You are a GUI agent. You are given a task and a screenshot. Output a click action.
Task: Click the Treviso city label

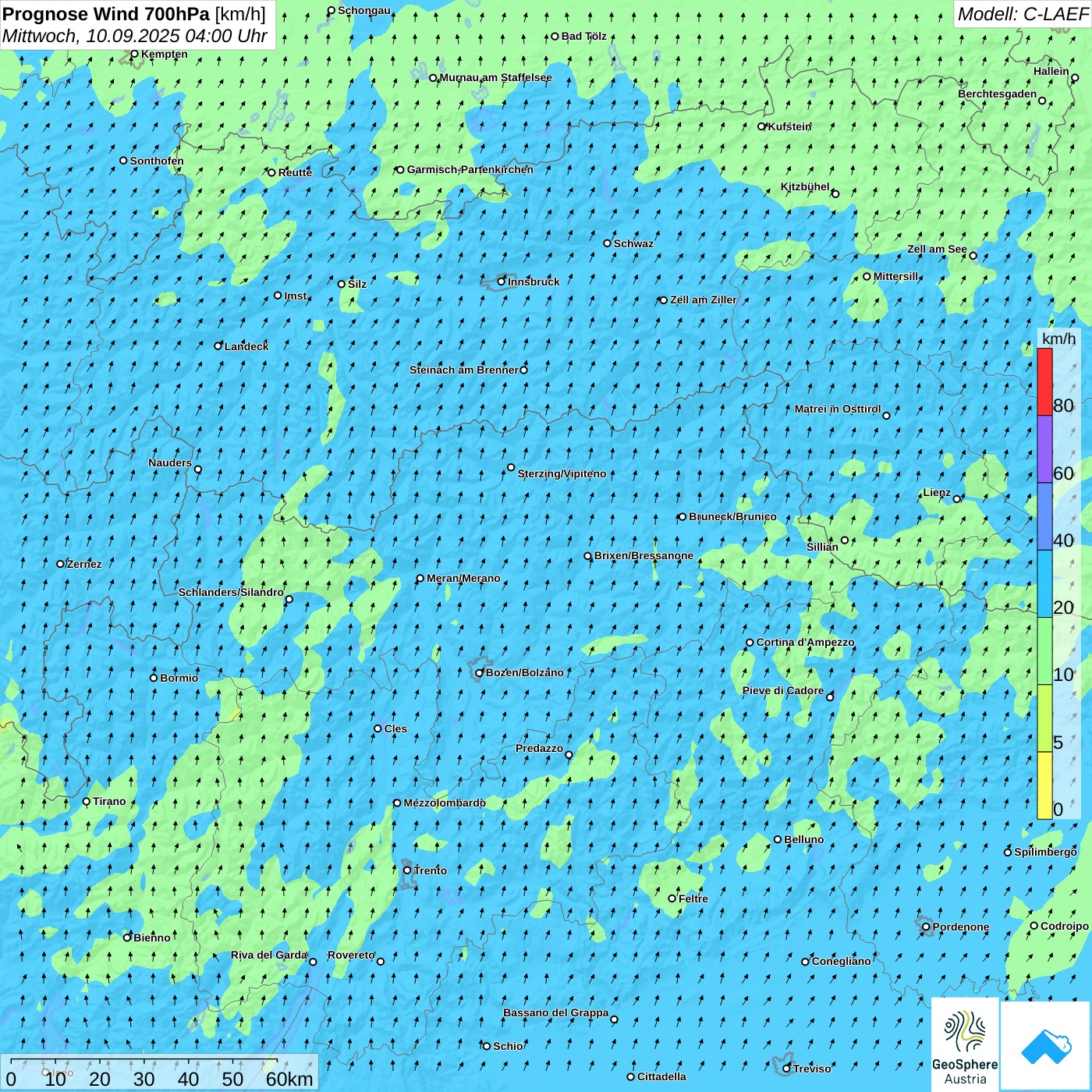click(x=812, y=1069)
